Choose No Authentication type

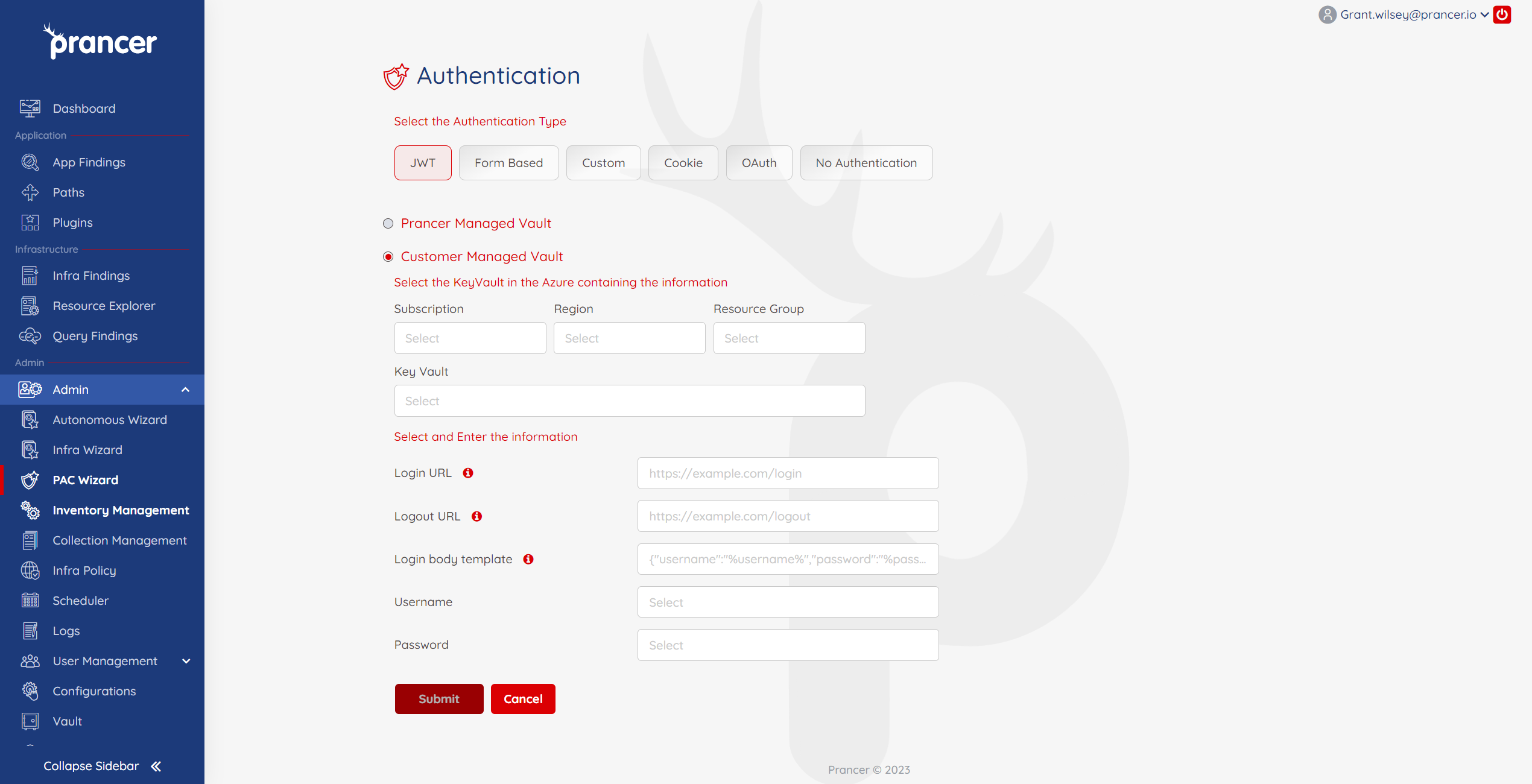[x=866, y=163]
